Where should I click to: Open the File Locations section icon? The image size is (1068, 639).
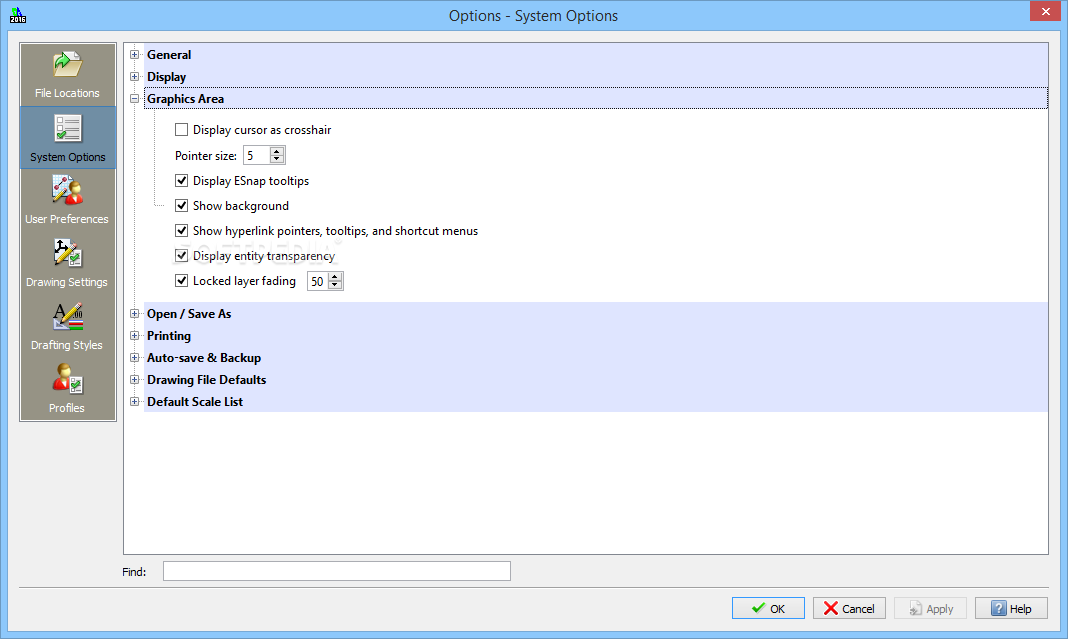coord(67,75)
